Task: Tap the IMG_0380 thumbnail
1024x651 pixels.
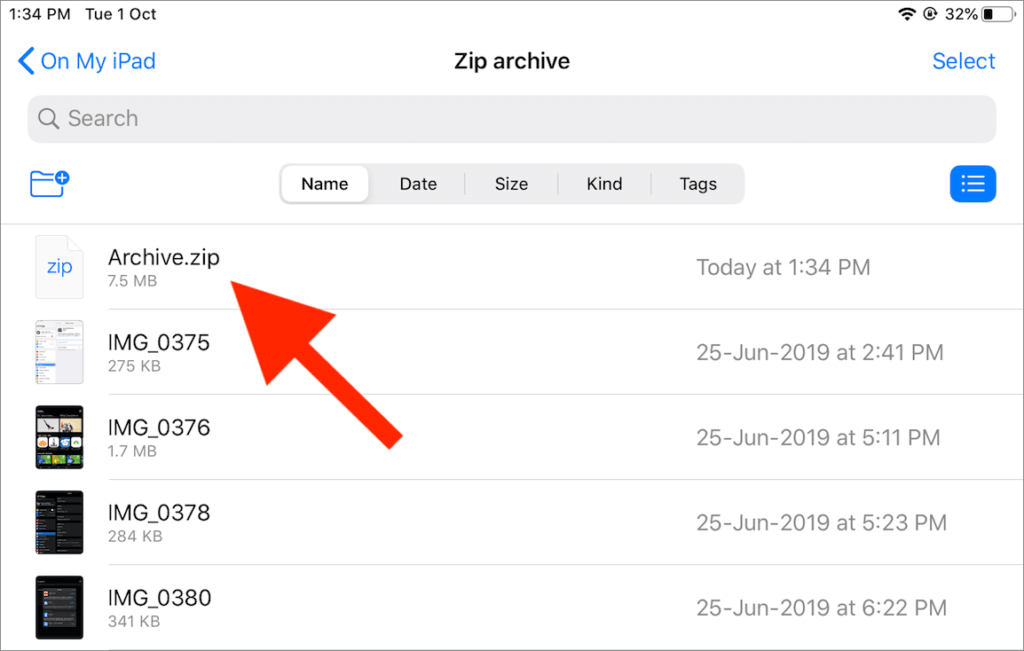Action: (x=59, y=607)
